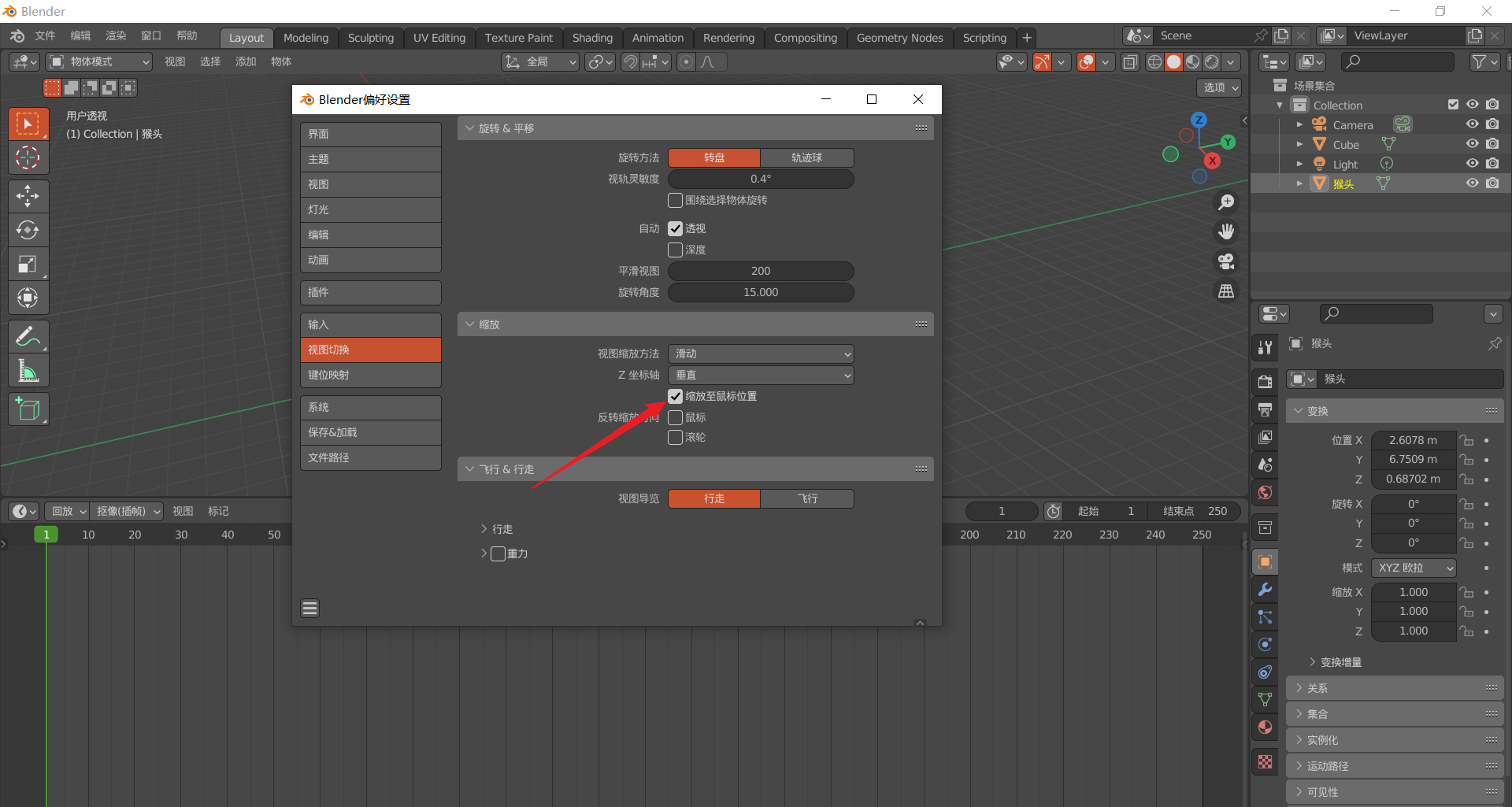Uncheck the 透视 auto checkbox
This screenshot has height=807, width=1512.
675,228
